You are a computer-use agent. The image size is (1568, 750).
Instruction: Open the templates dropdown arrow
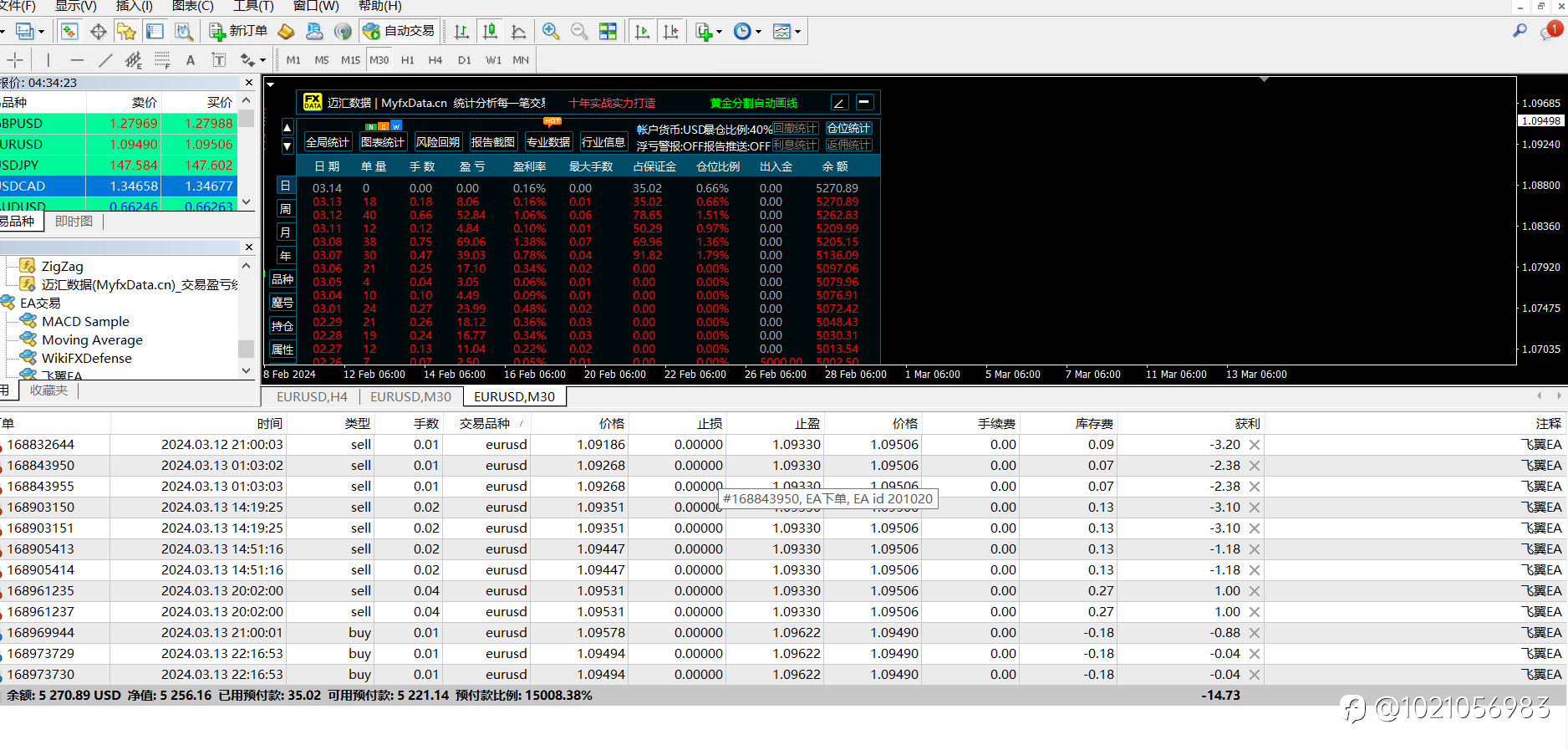pos(798,32)
